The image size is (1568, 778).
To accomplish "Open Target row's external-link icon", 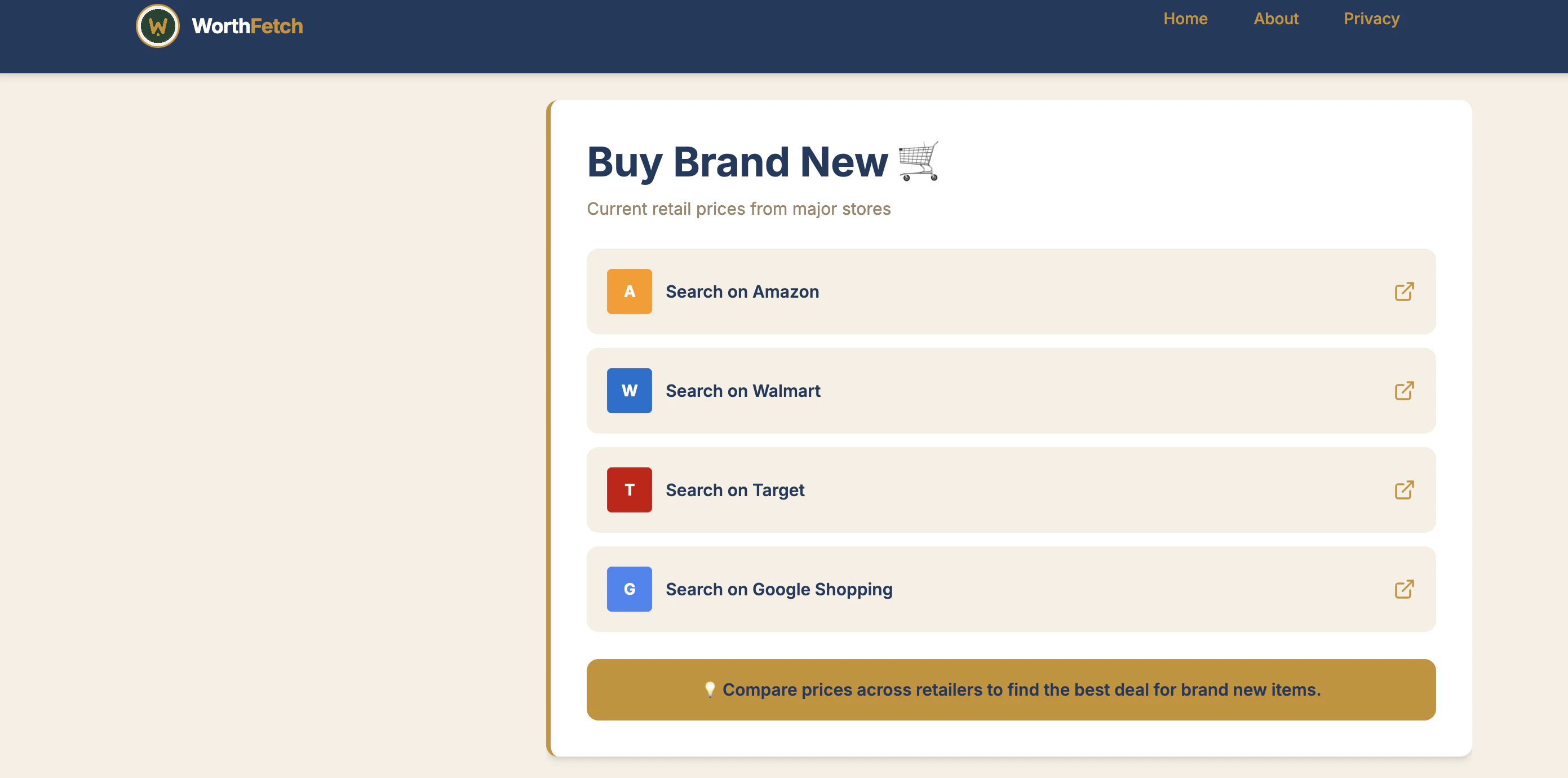I will tap(1403, 490).
